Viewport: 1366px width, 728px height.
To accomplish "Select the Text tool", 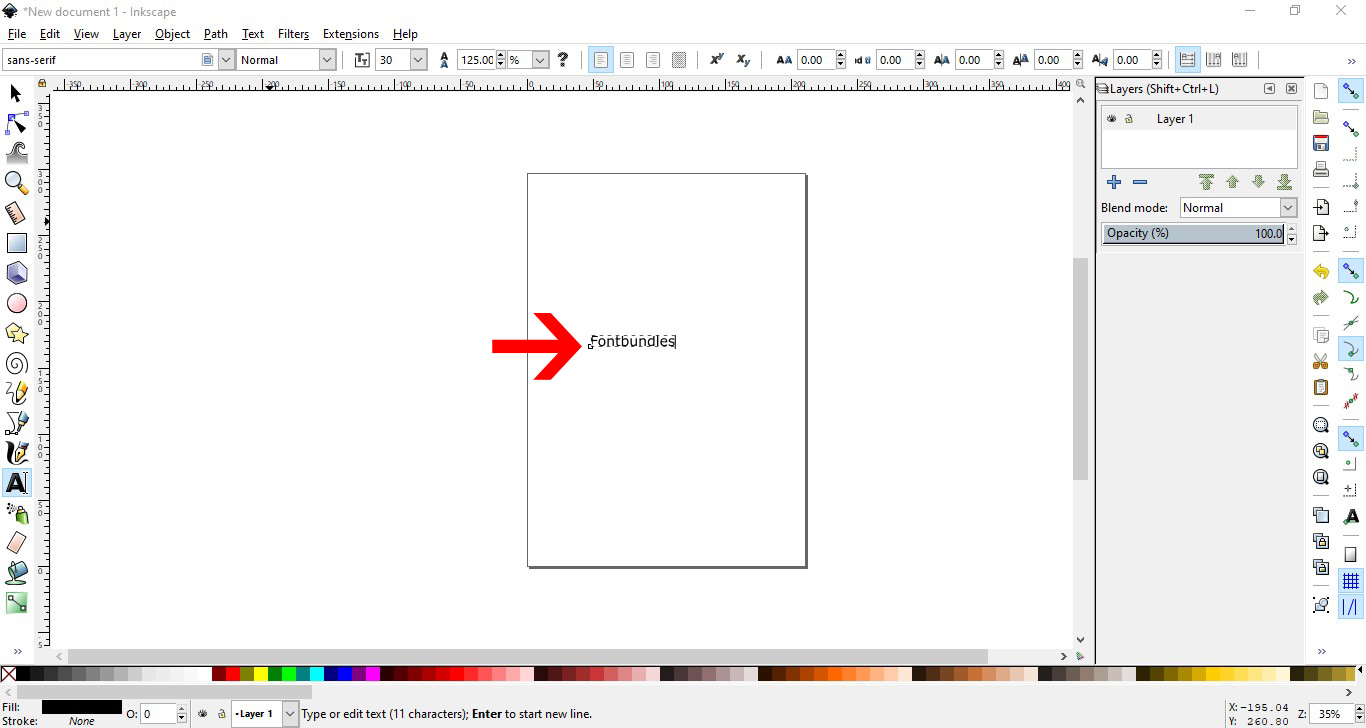I will click(x=16, y=483).
